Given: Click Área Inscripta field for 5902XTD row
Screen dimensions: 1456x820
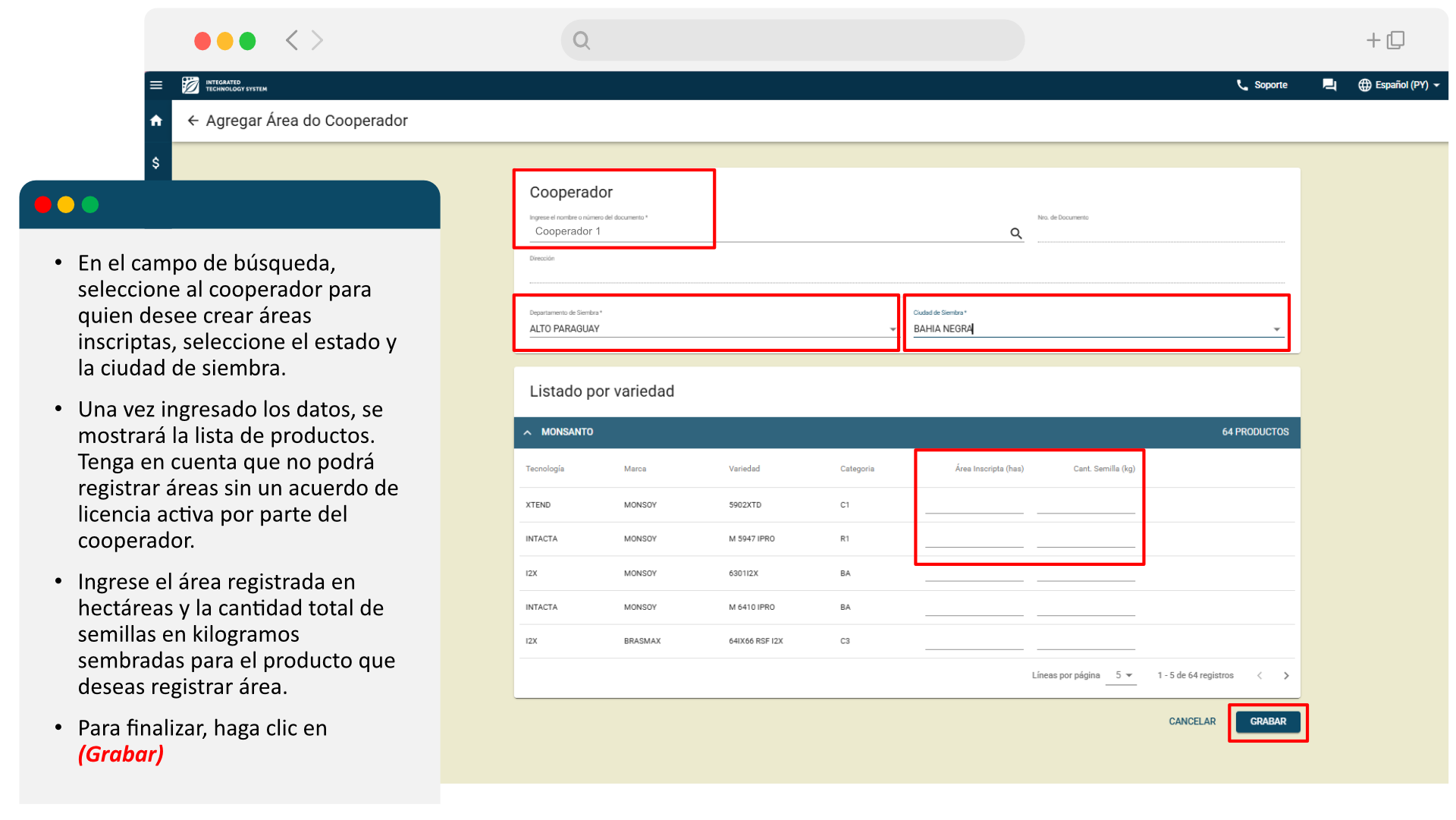Looking at the screenshot, I should 974,504.
